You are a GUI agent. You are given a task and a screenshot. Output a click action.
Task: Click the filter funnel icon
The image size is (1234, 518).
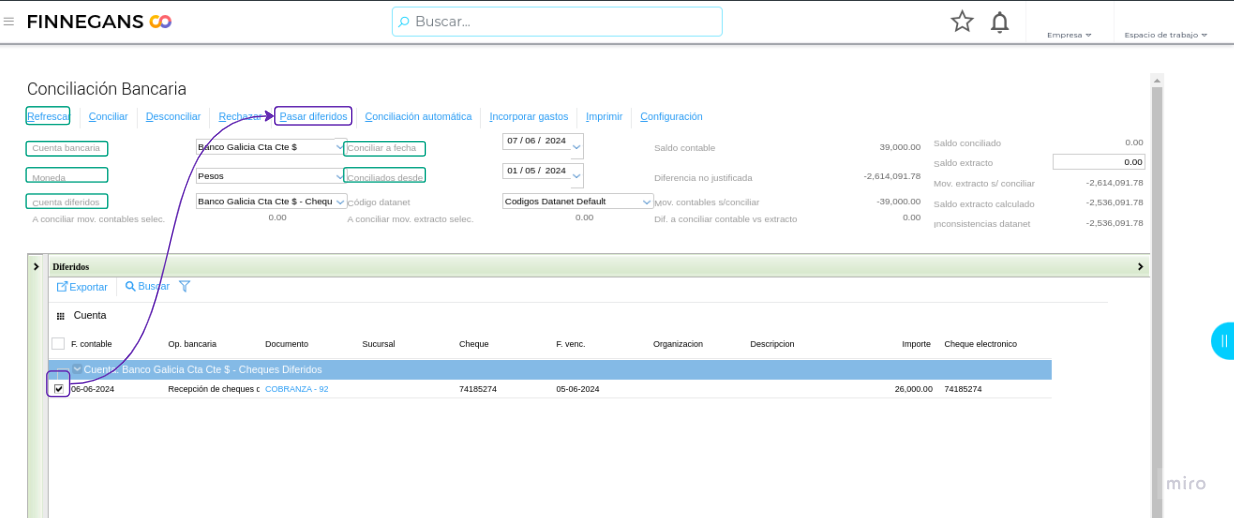(184, 286)
